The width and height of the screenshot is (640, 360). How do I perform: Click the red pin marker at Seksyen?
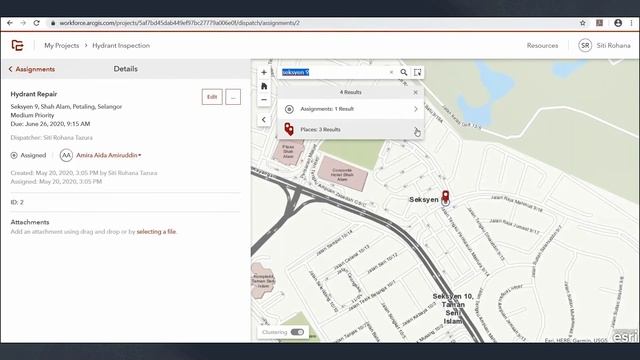coord(446,196)
